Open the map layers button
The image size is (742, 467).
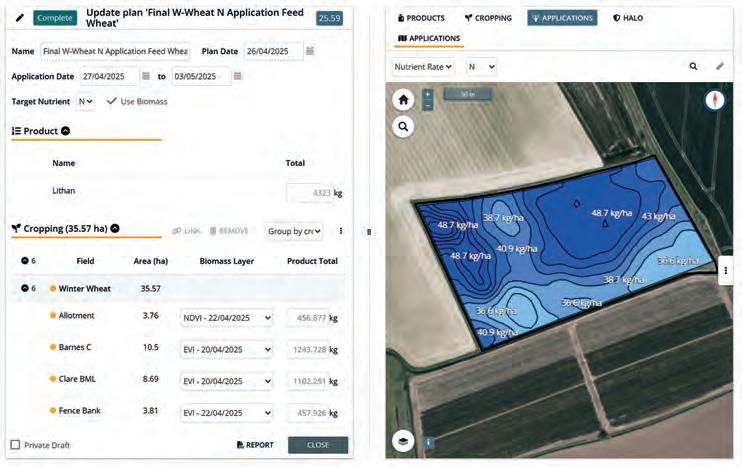[403, 441]
